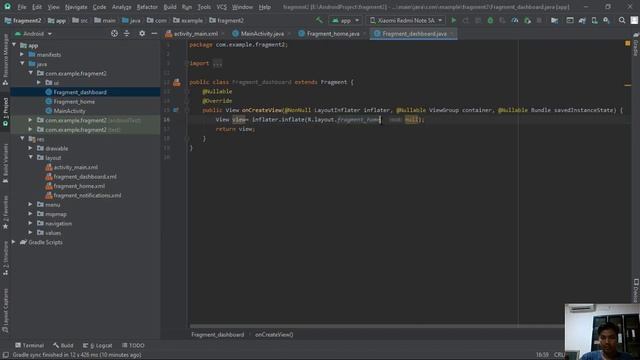Switch to activity_main.xml editor tab
This screenshot has height=360, width=640.
(x=195, y=33)
